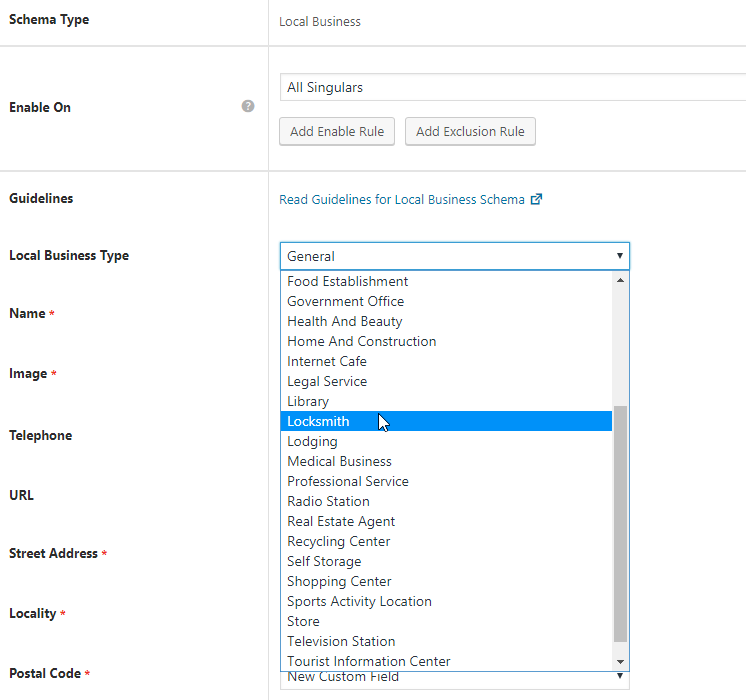Select Government Office in the list
Viewport: 746px width, 700px height.
(345, 301)
